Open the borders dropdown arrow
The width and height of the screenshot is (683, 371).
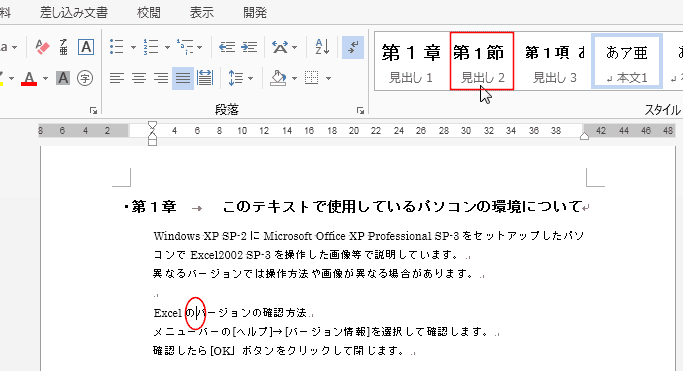[x=328, y=79]
